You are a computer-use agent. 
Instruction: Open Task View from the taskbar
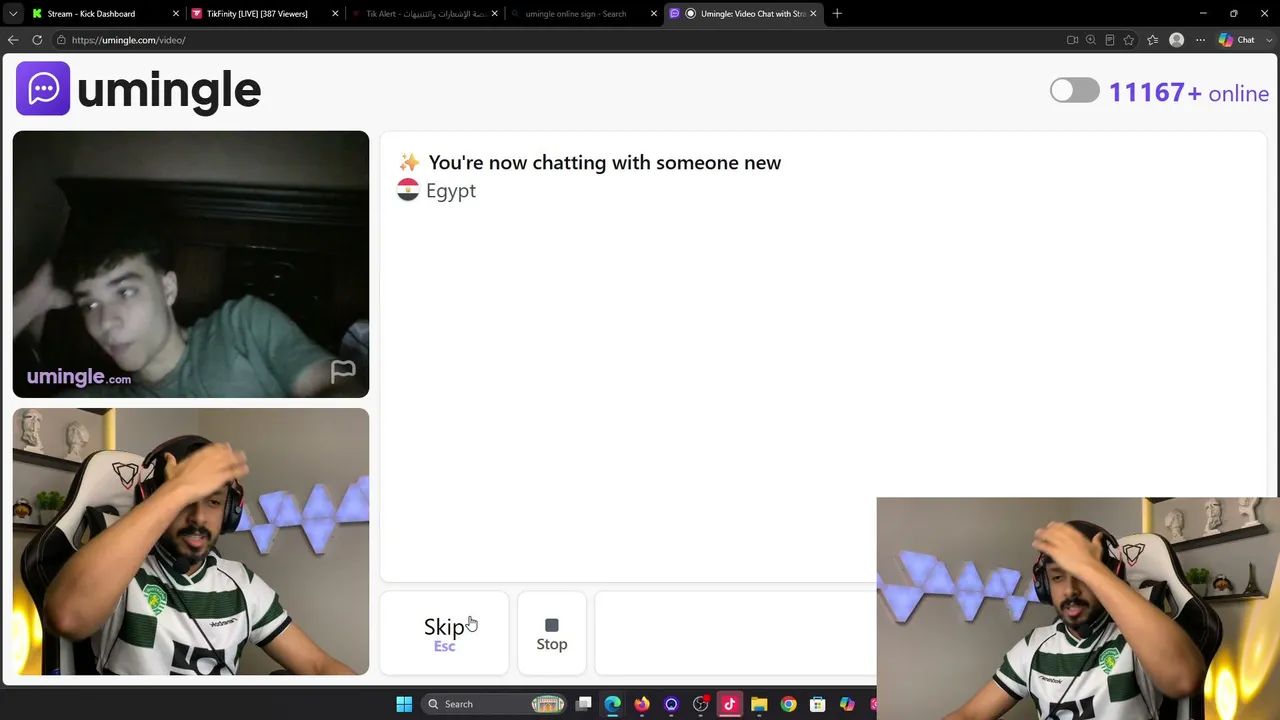(584, 704)
